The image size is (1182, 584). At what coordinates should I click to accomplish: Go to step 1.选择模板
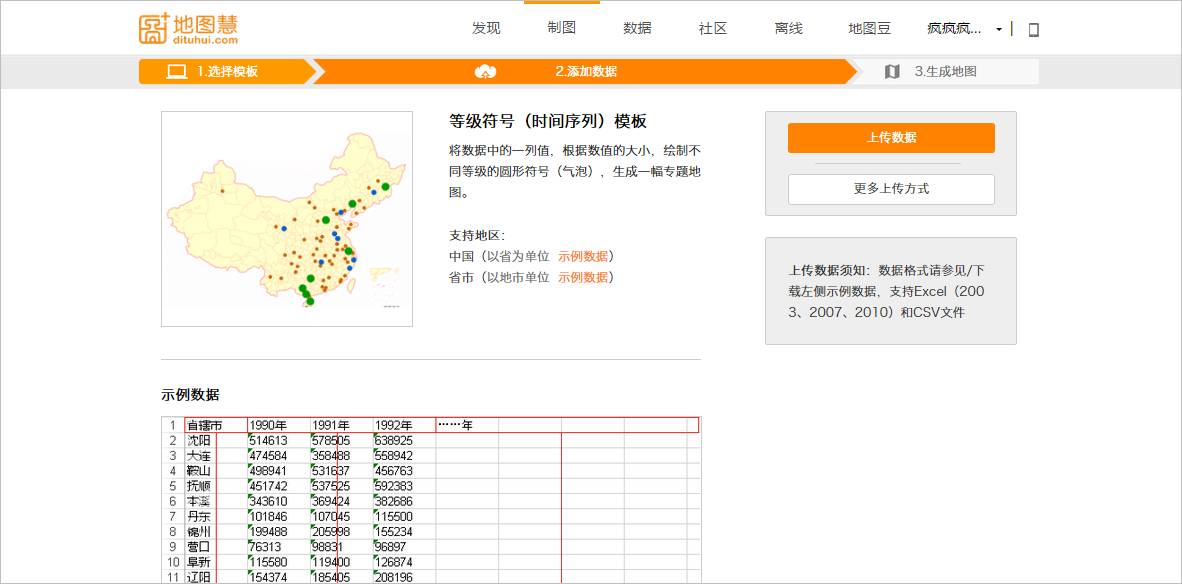228,72
